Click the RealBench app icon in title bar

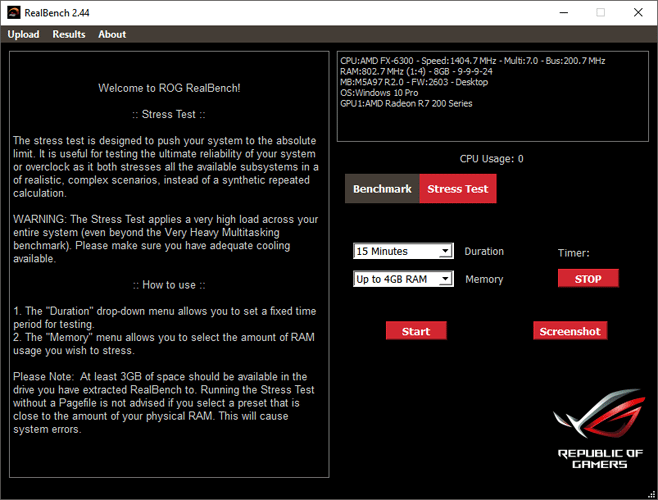click(x=14, y=13)
